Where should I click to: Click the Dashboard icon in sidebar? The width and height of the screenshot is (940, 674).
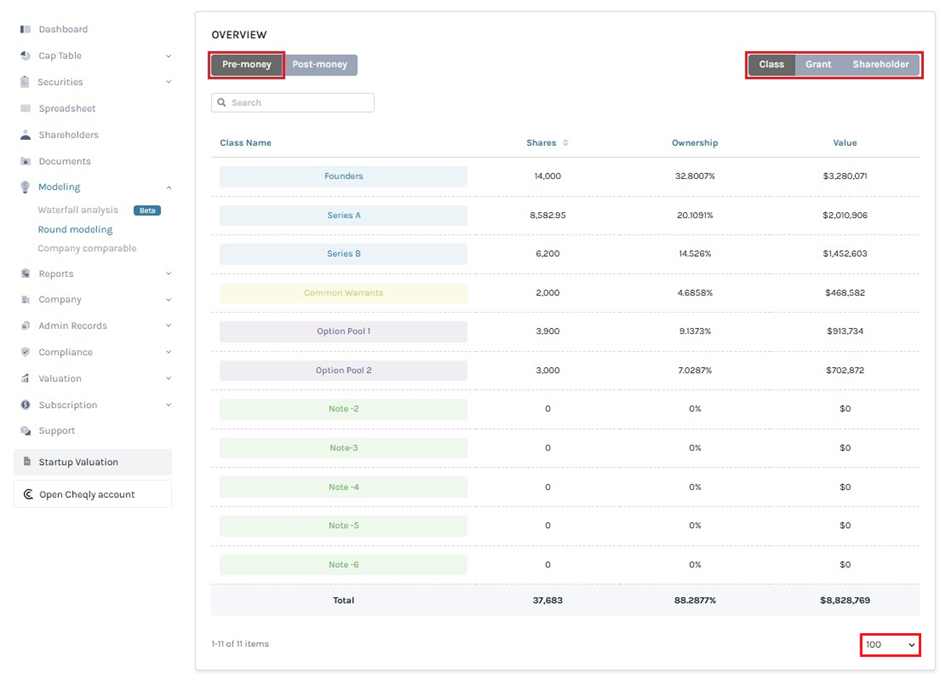pos(25,29)
